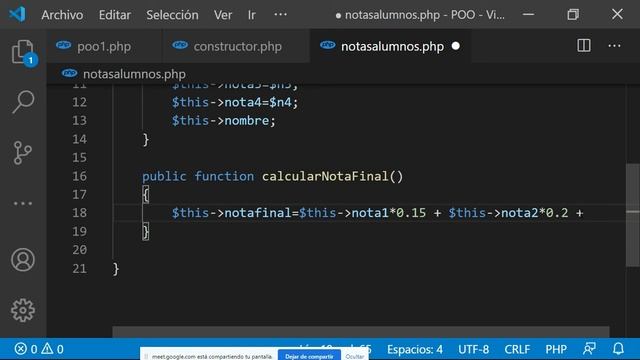This screenshot has width=640, height=360.
Task: Click the feedback icon in status bar
Action: (589, 349)
